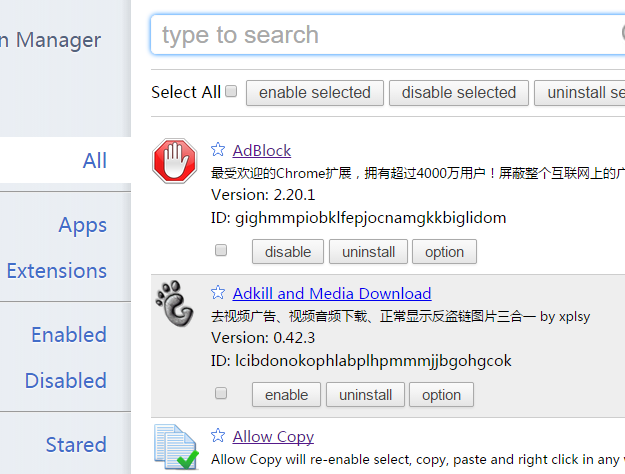Enable Adkill and Media Download
The height and width of the screenshot is (474, 625).
286,395
